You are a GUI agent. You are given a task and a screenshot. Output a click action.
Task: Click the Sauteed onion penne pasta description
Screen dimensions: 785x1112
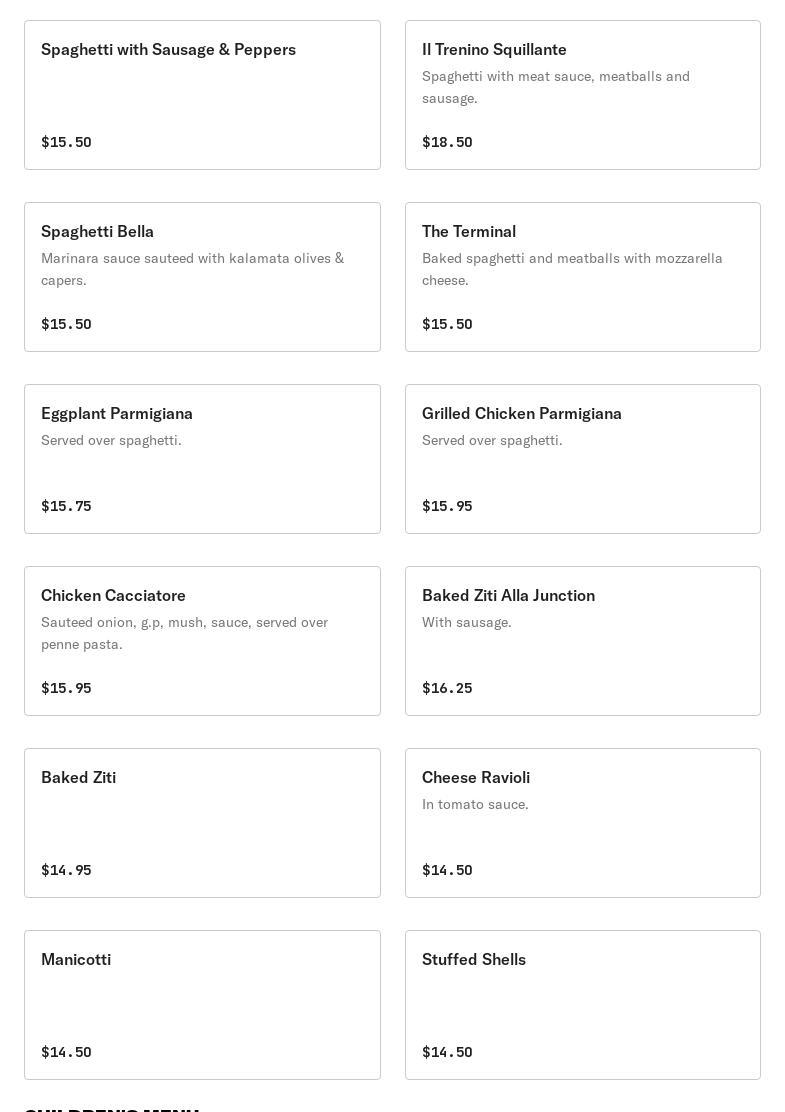(184, 633)
